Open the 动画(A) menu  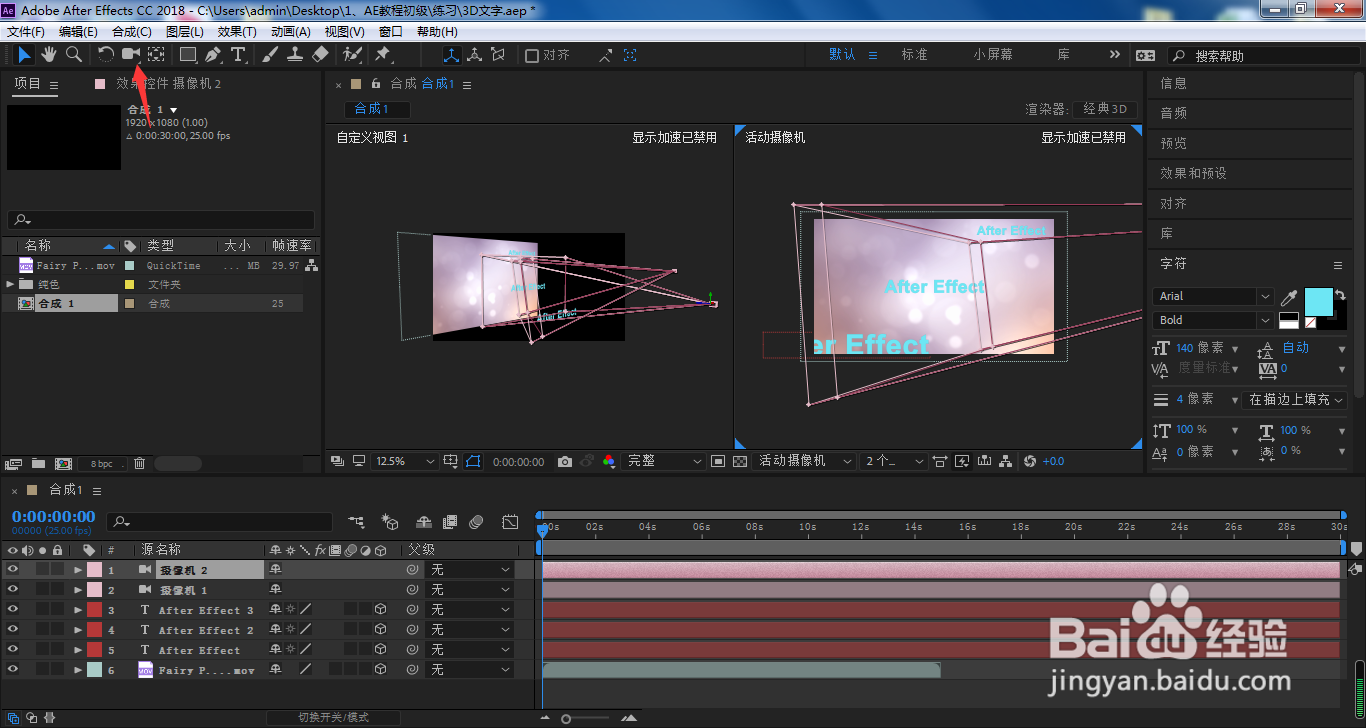291,31
